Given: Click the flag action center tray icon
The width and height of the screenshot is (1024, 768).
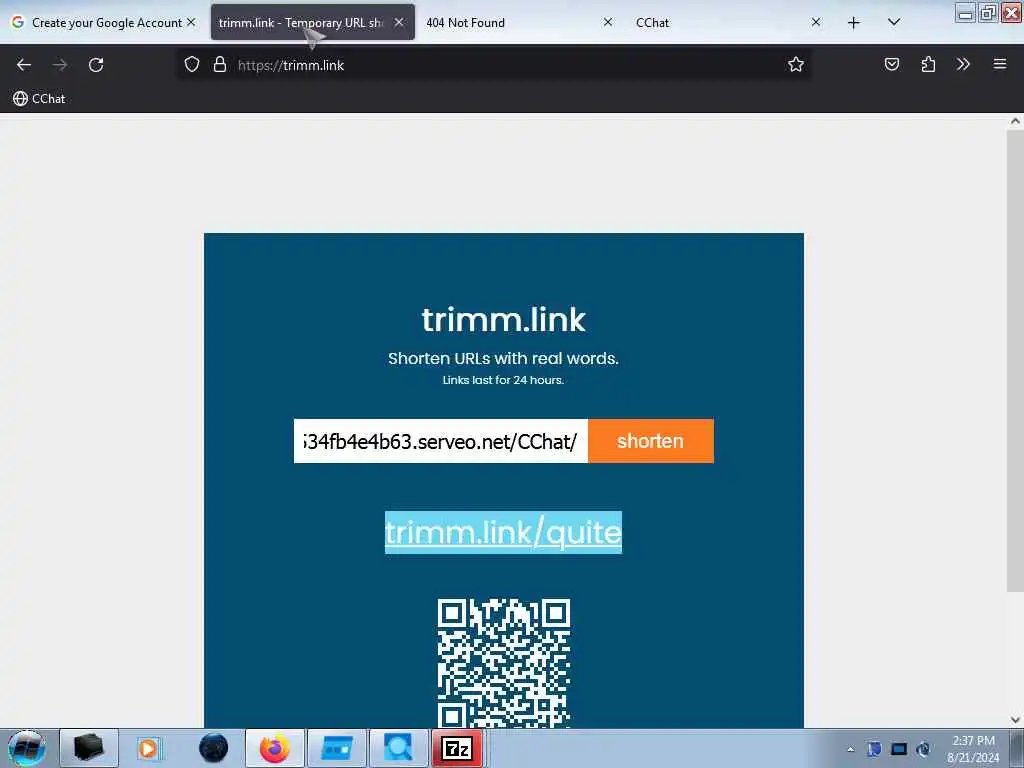Looking at the screenshot, I should 874,749.
